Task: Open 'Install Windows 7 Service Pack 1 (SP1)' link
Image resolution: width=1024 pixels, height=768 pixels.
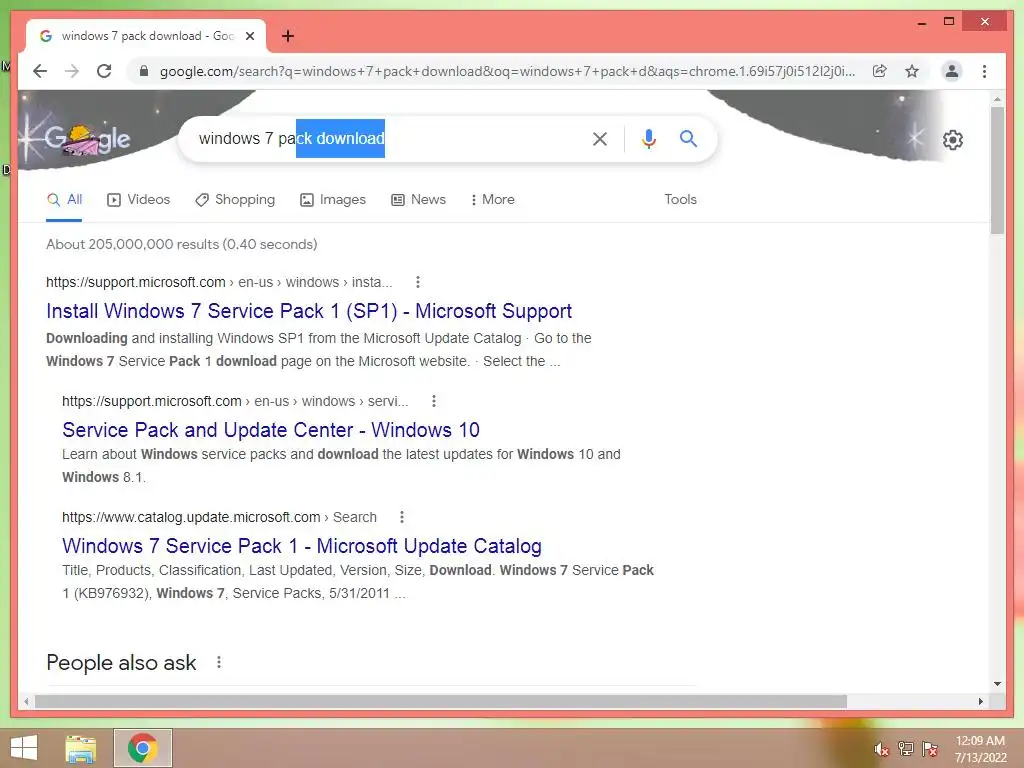Action: 309,311
